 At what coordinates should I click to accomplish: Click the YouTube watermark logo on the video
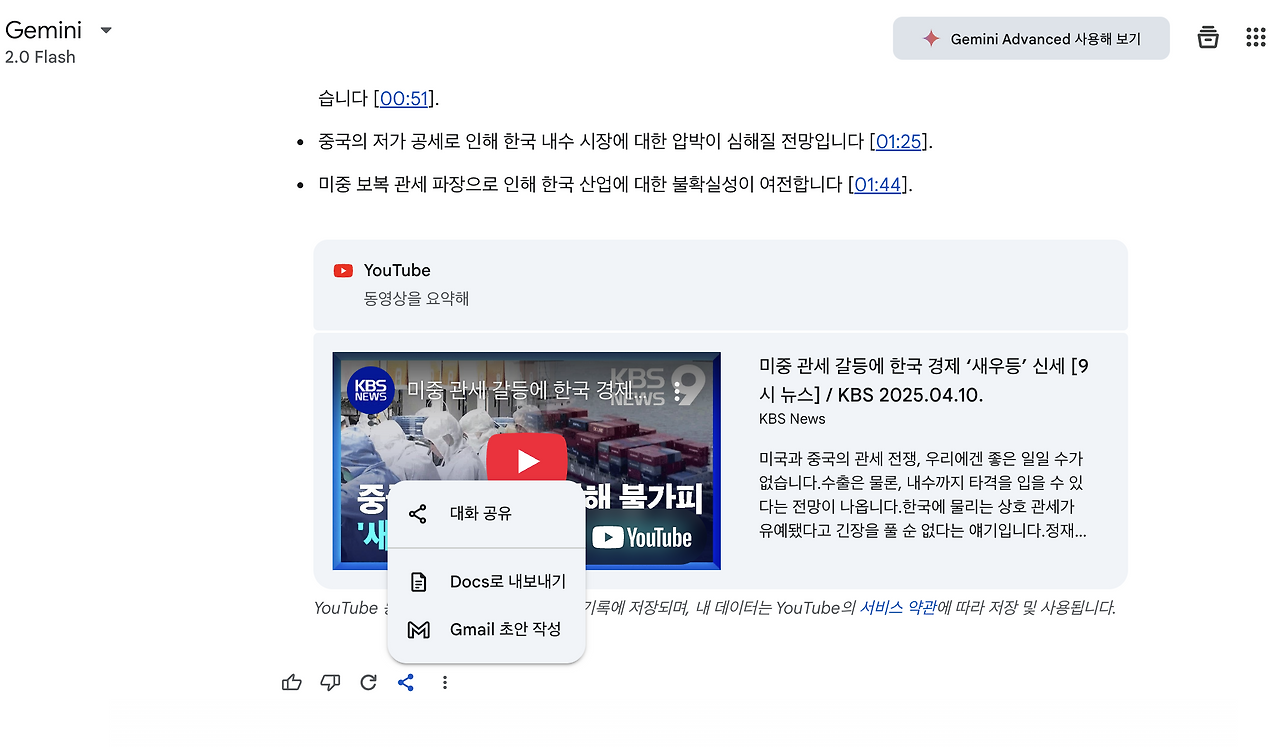642,538
